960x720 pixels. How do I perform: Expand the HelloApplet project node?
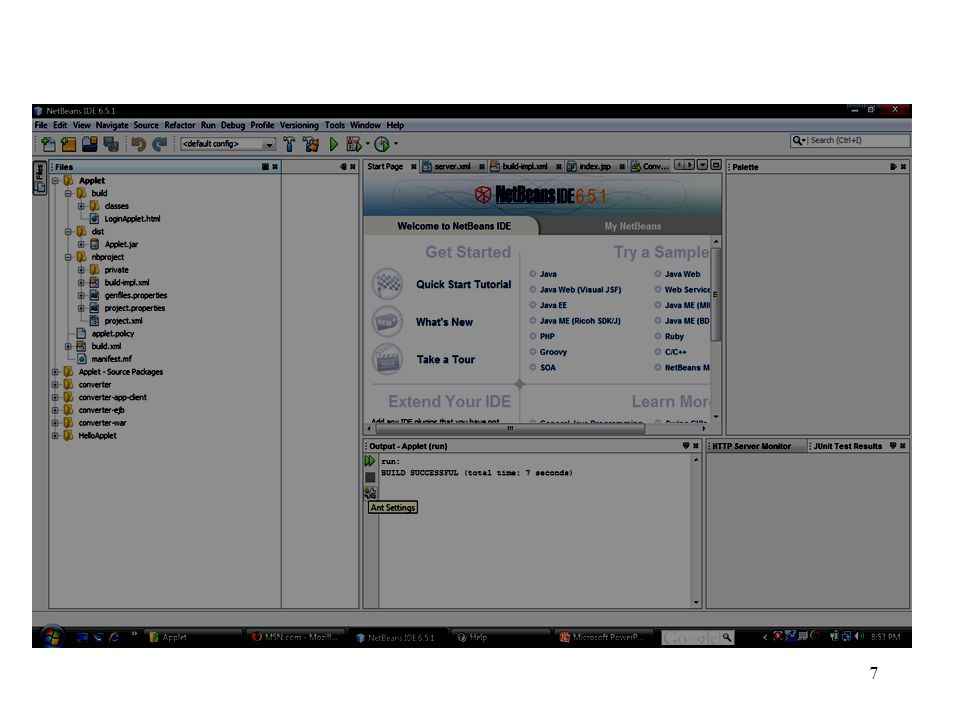point(56,436)
